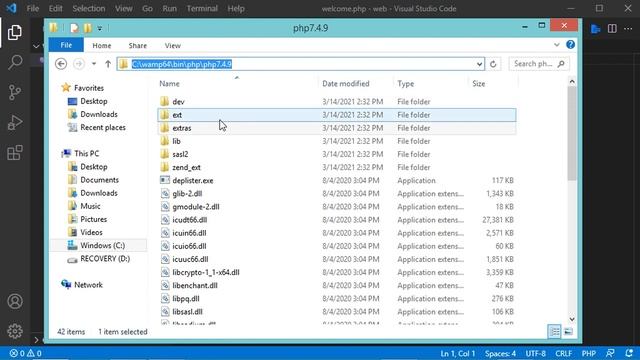Expand the ribbon with chevron

557,45
